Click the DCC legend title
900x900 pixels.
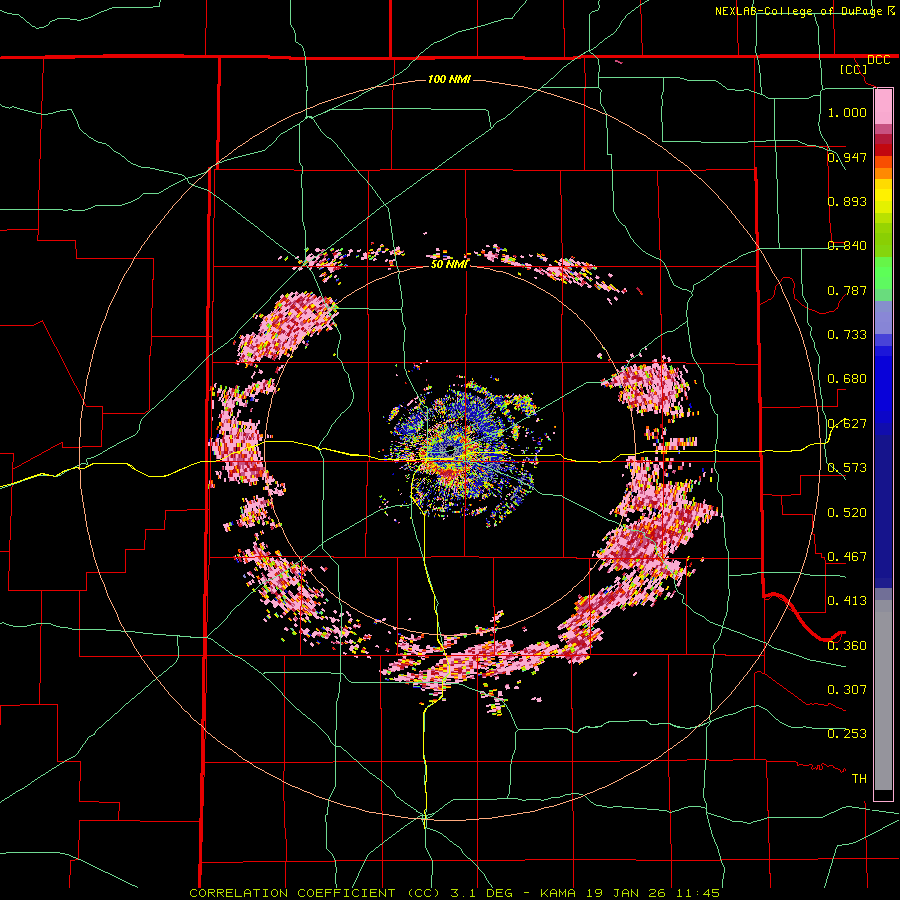(878, 60)
